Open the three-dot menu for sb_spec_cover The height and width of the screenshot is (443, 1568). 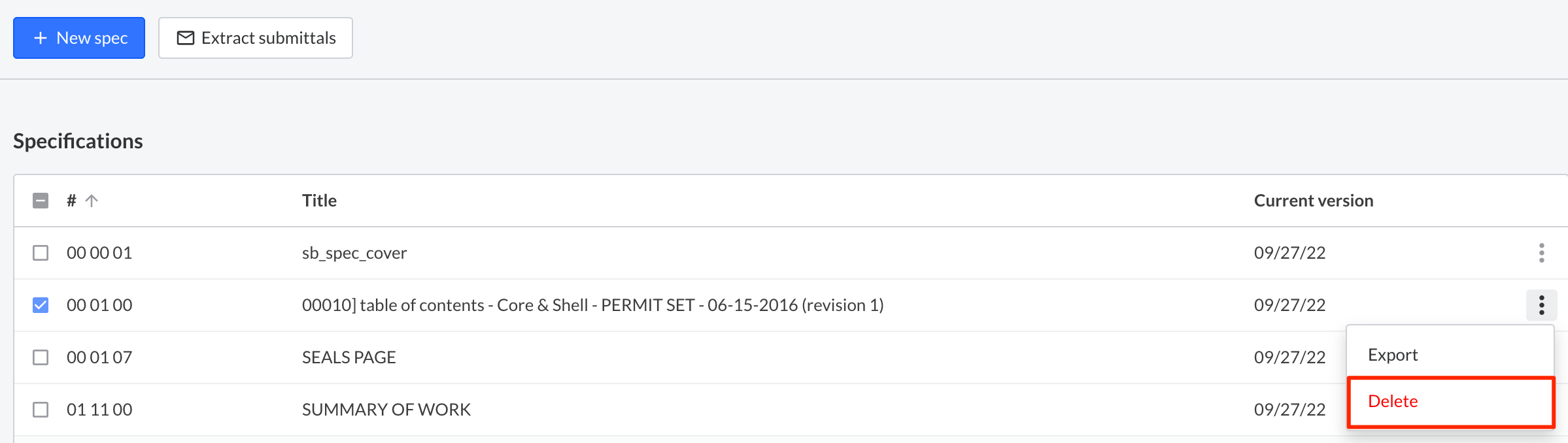coord(1541,253)
